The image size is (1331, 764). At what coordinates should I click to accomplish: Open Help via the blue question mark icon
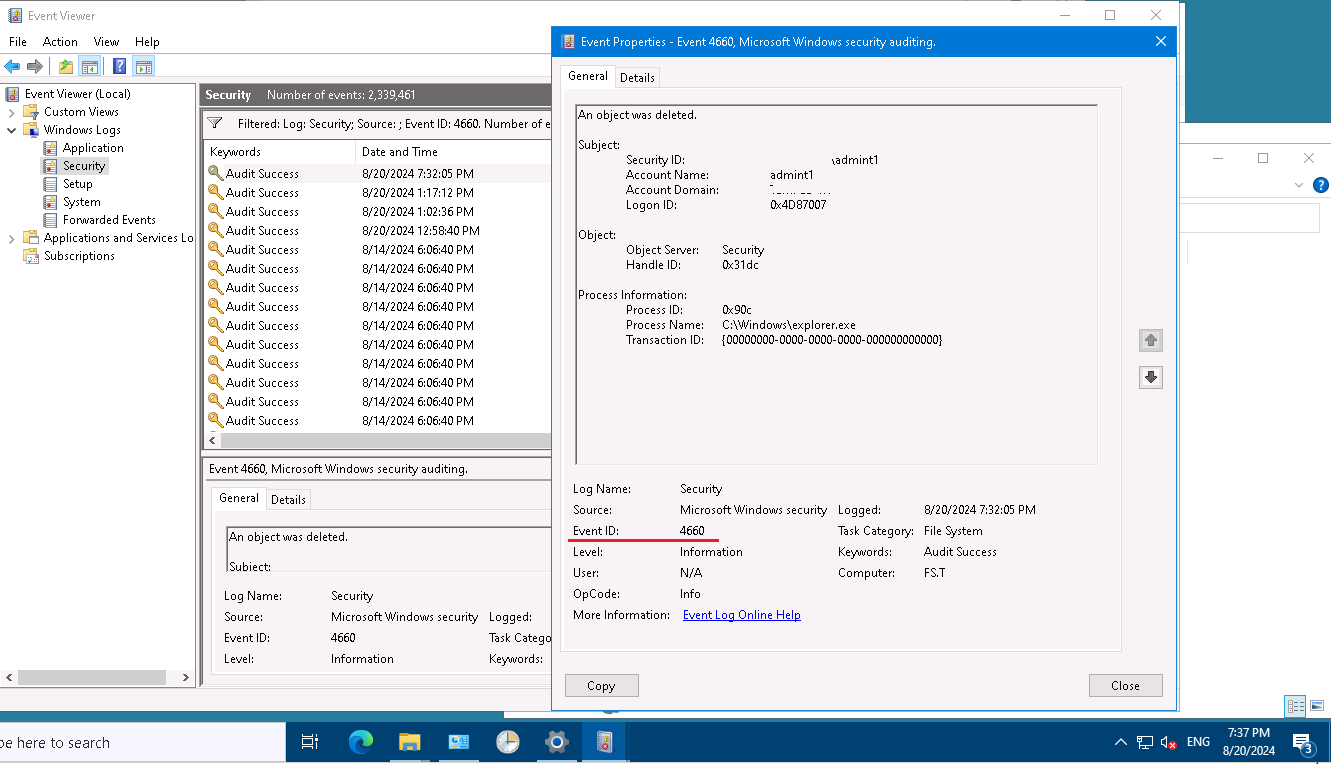click(x=120, y=67)
